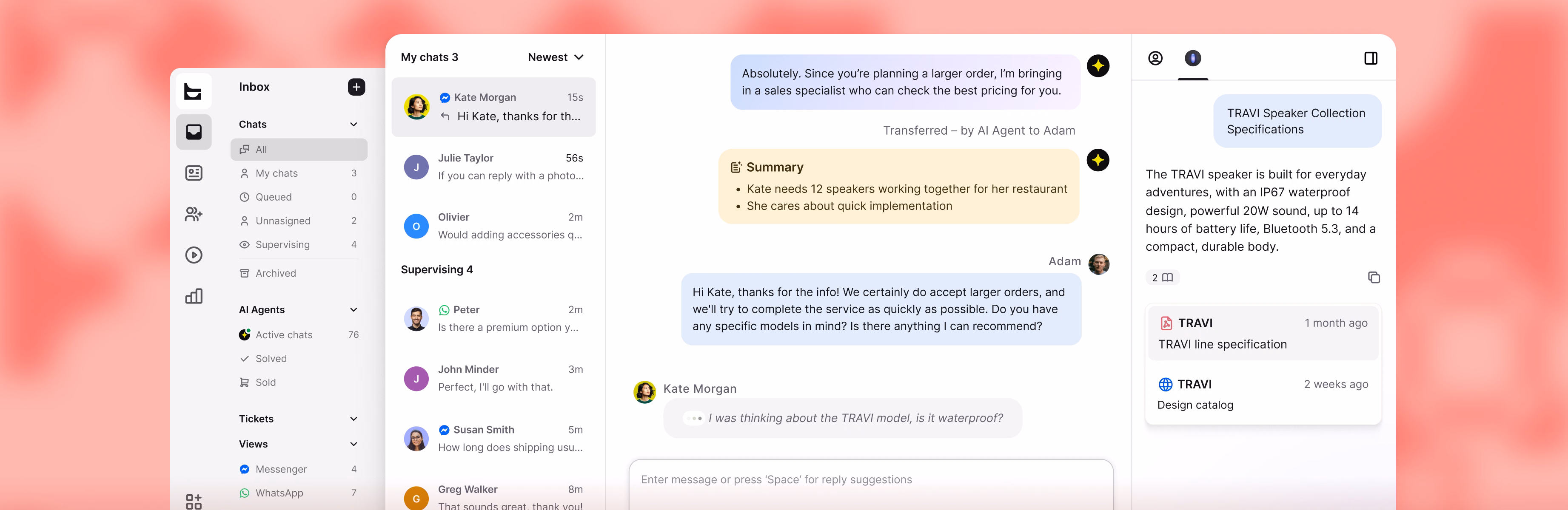Open the TRAVI Design catalog source
This screenshot has width=1568, height=510.
coord(1263,394)
